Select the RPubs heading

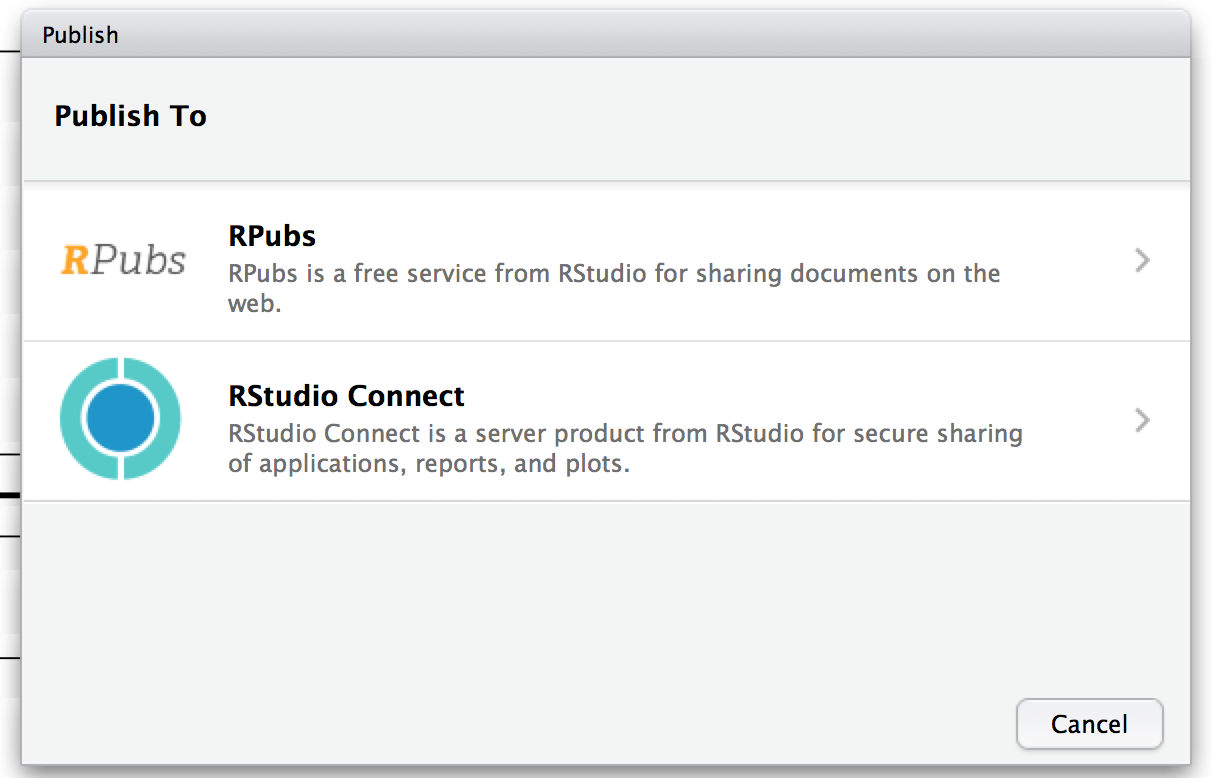(x=272, y=236)
